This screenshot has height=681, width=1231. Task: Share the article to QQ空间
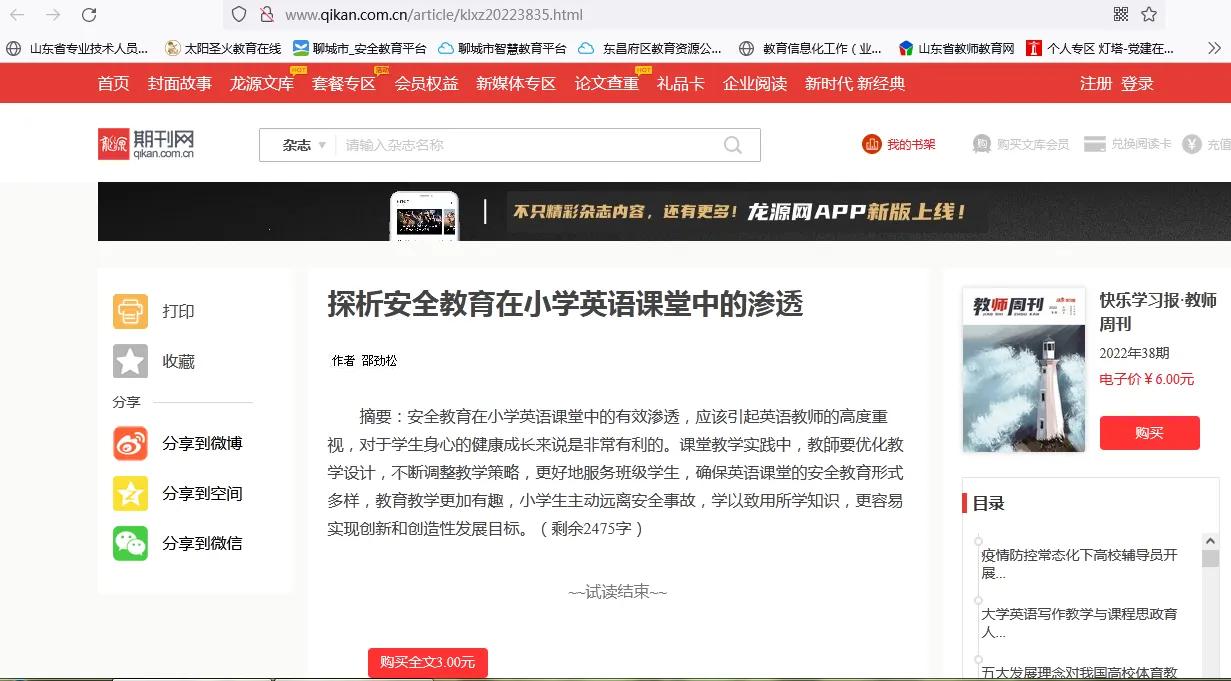point(130,493)
